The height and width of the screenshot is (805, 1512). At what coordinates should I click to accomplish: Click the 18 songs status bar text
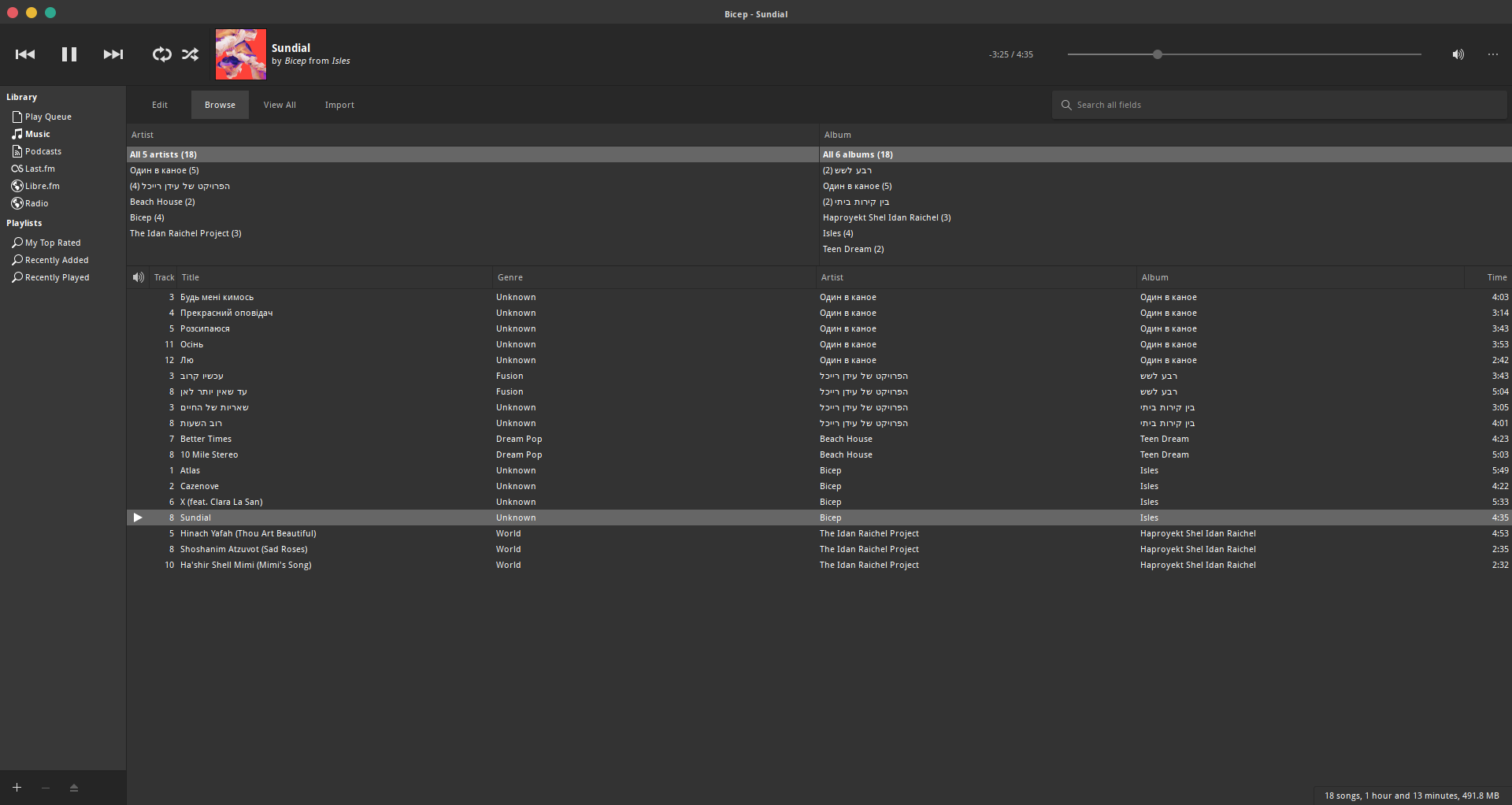click(x=1412, y=796)
